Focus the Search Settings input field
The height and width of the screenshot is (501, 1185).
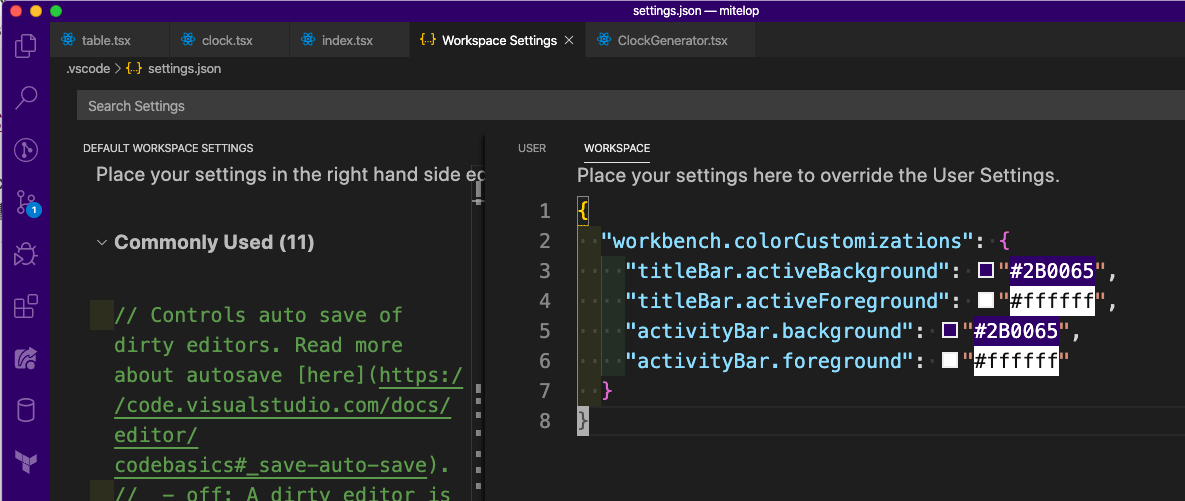click(x=631, y=106)
